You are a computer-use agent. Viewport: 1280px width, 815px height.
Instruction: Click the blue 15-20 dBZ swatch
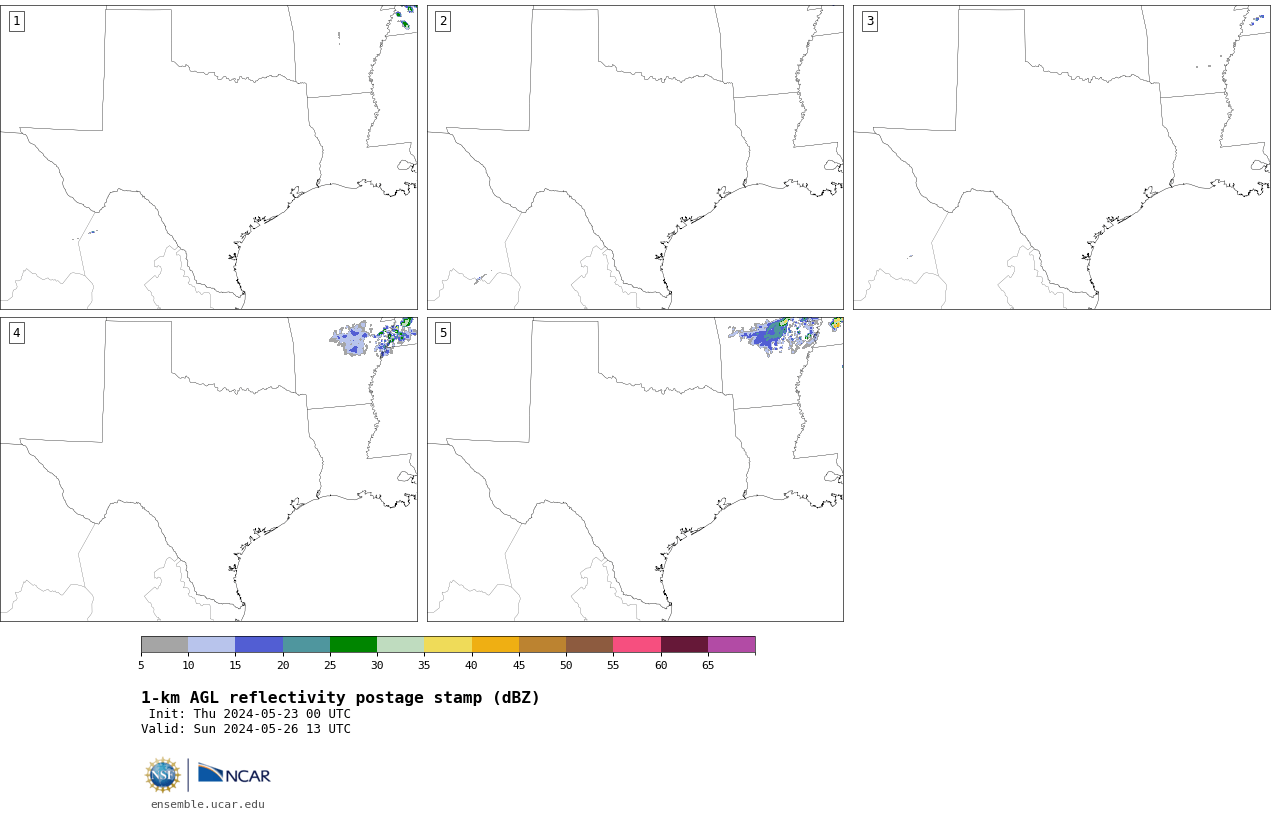click(x=259, y=645)
